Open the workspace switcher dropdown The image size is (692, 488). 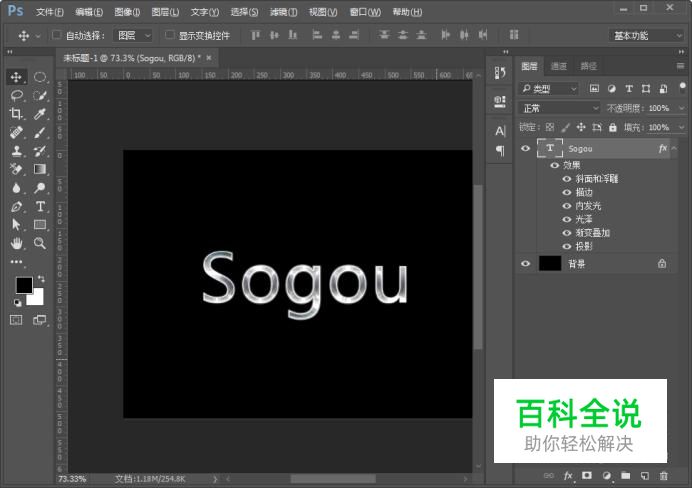(x=647, y=36)
